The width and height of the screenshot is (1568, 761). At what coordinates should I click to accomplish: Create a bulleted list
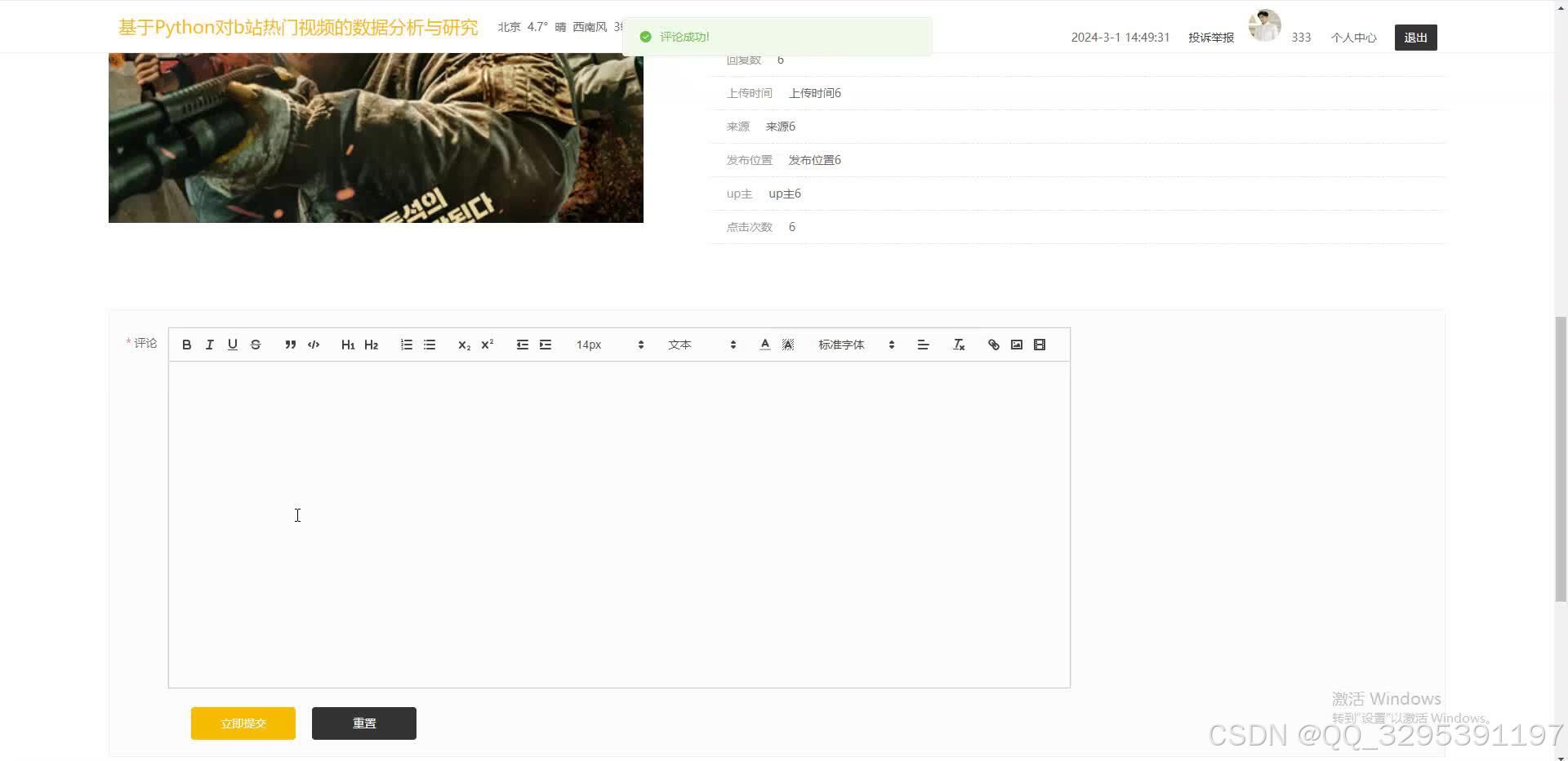[430, 345]
